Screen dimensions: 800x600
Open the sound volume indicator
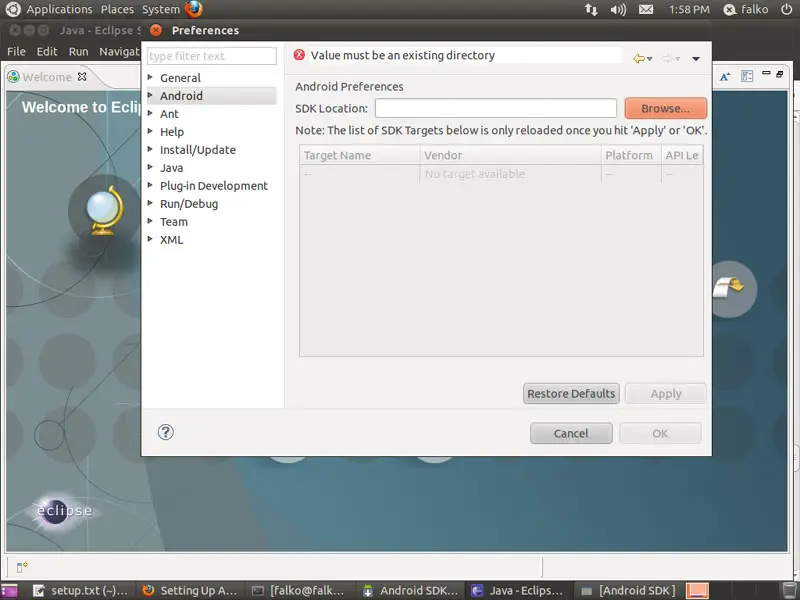point(618,9)
